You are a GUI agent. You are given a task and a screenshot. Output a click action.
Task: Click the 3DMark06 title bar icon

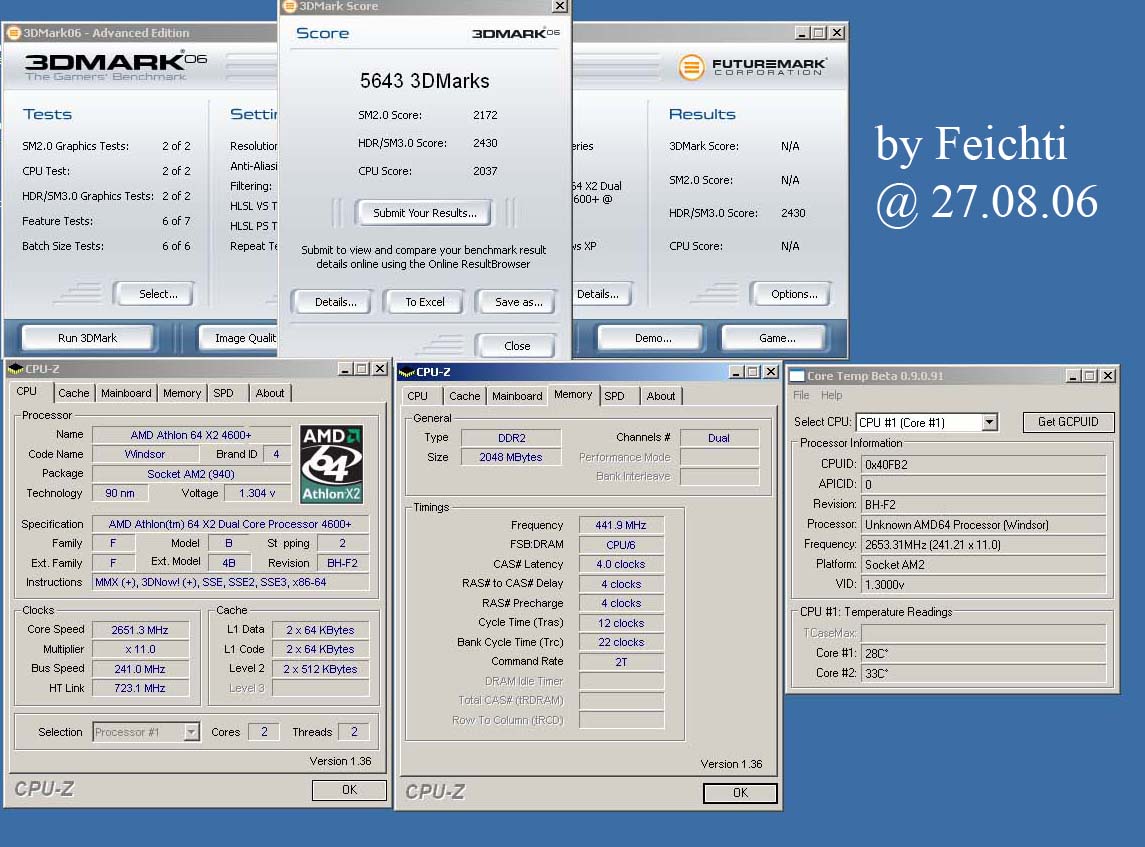(x=12, y=33)
